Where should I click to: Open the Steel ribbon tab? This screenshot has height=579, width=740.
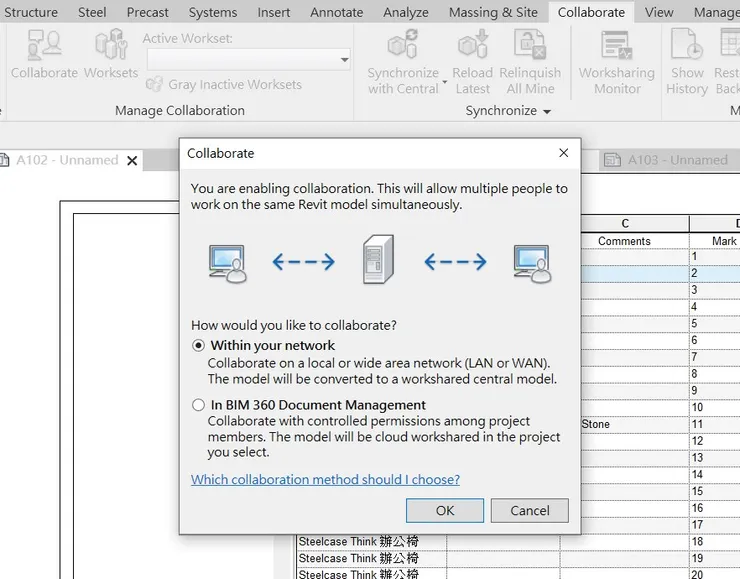click(x=92, y=12)
